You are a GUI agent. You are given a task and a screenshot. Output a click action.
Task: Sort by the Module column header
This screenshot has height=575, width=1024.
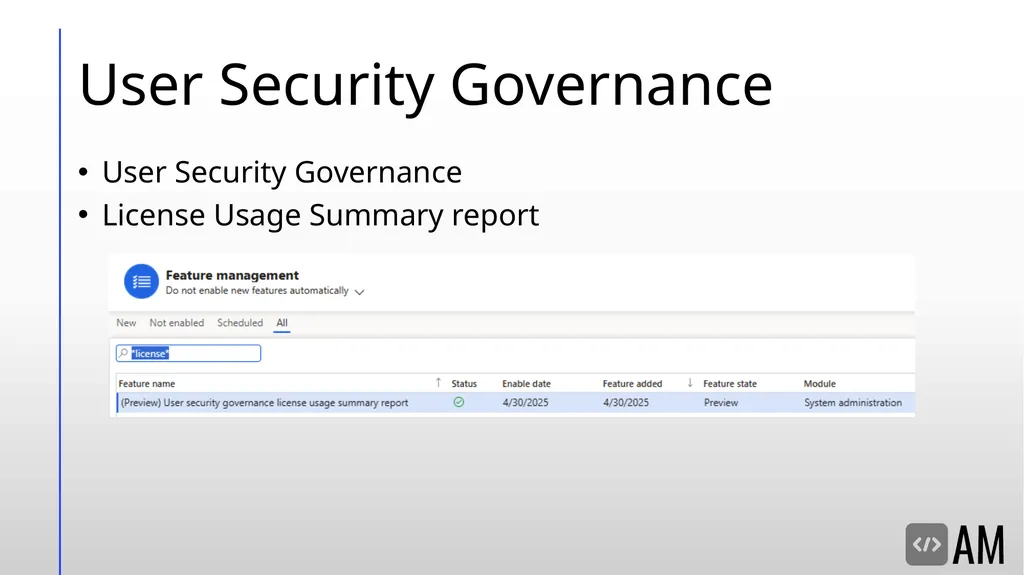819,384
